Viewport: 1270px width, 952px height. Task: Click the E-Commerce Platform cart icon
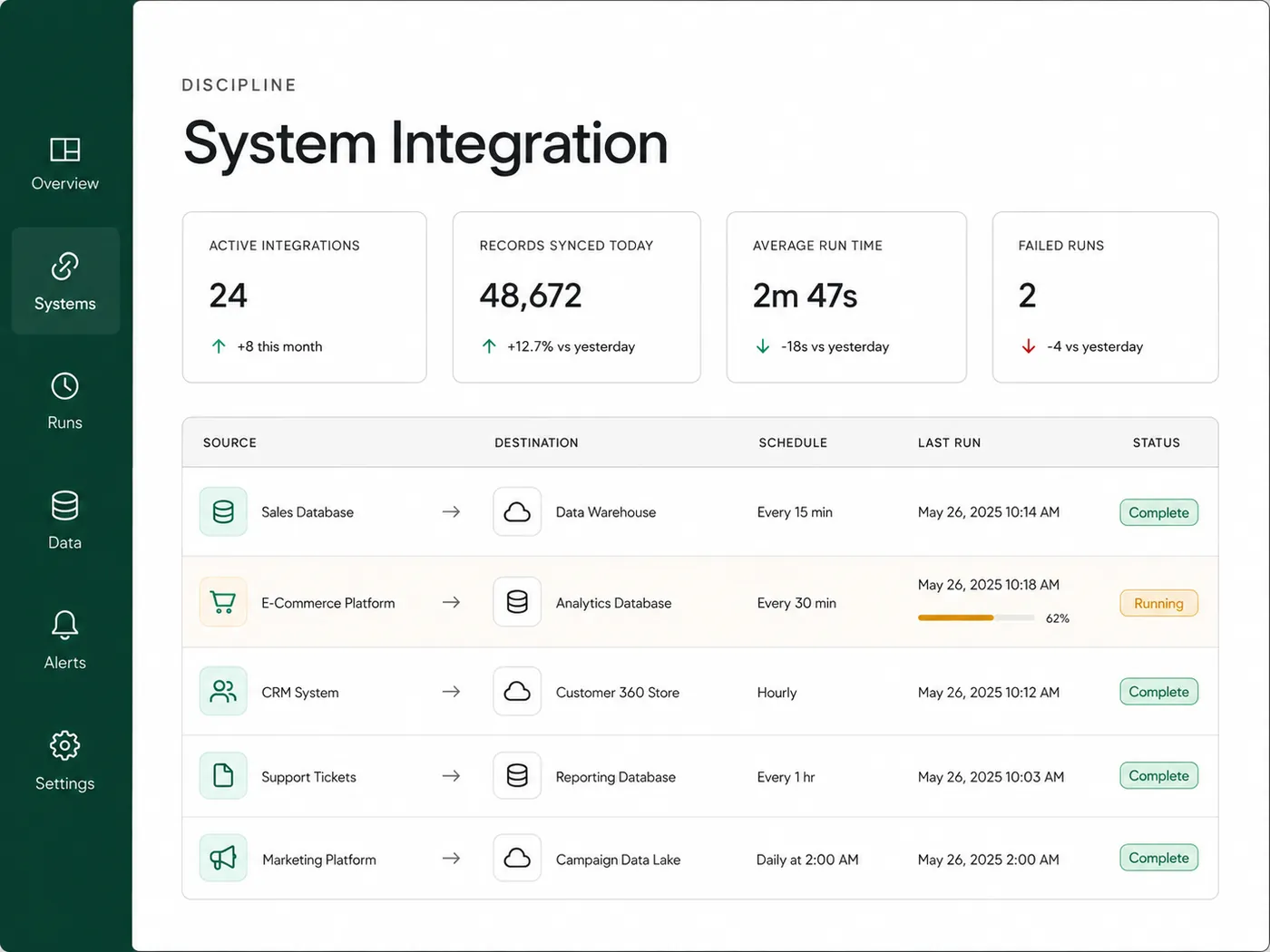[x=223, y=602]
